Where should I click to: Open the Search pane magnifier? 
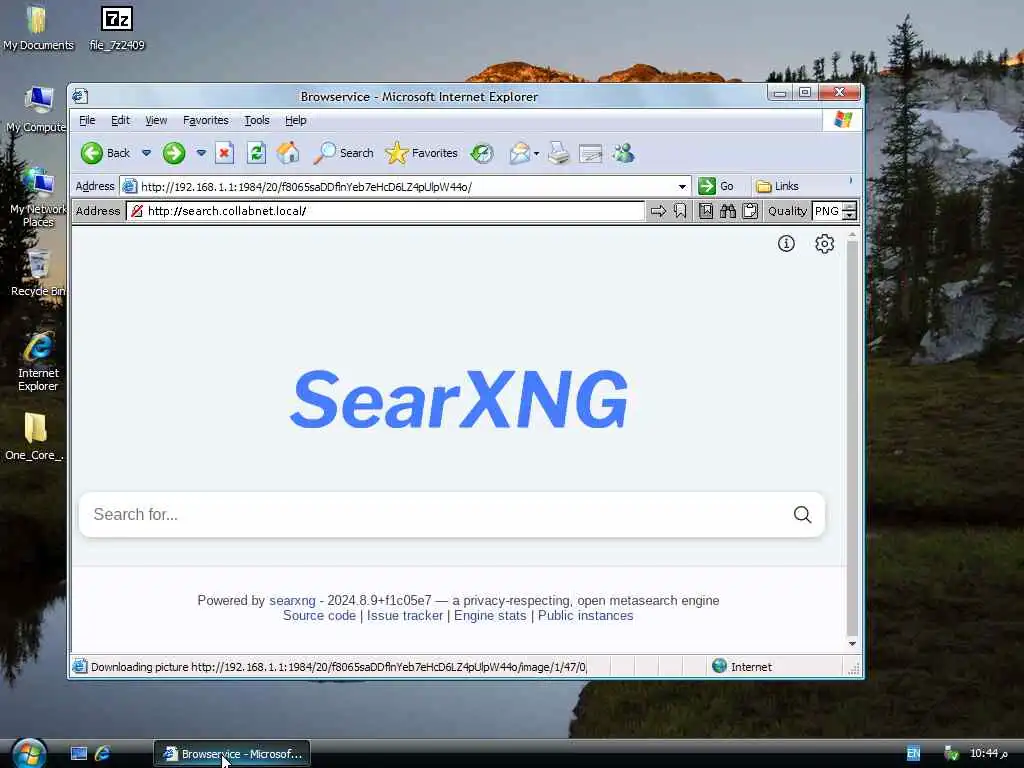pyautogui.click(x=344, y=153)
